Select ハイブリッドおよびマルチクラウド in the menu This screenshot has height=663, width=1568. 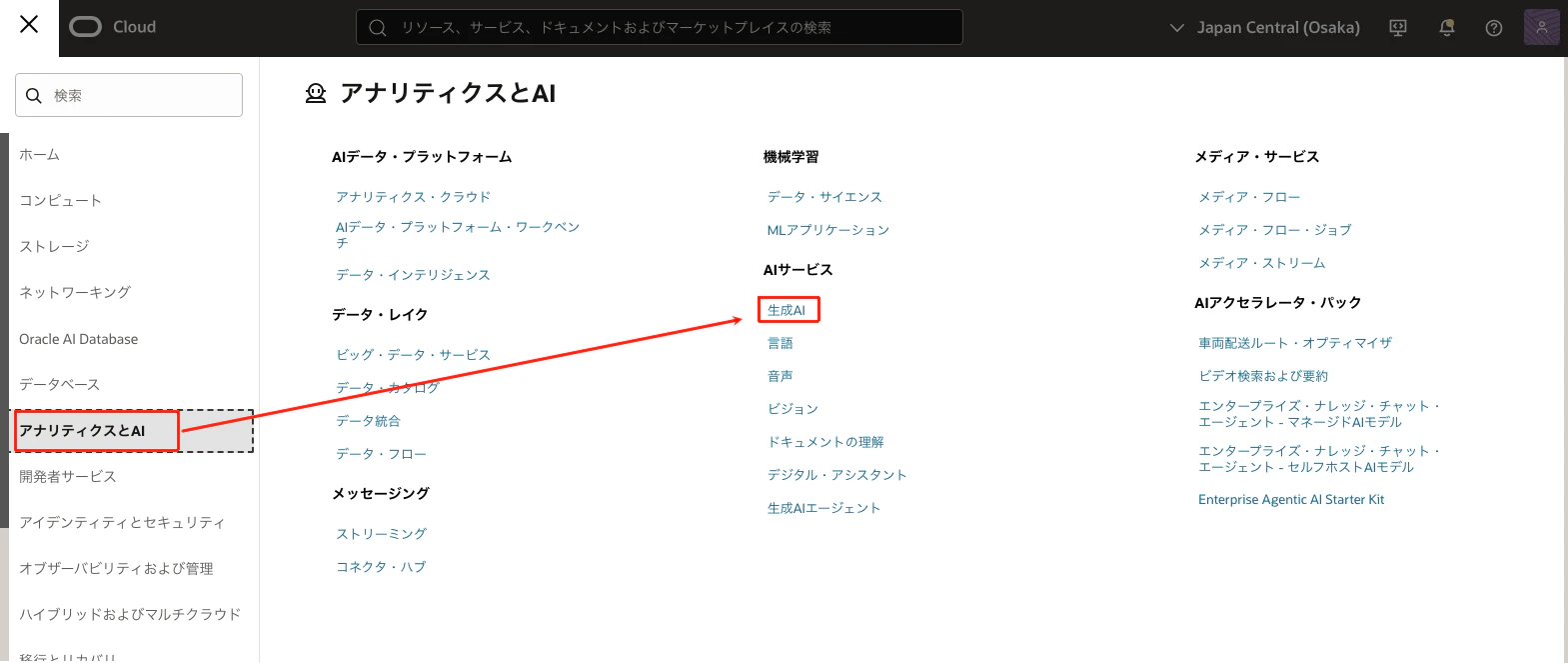130,614
